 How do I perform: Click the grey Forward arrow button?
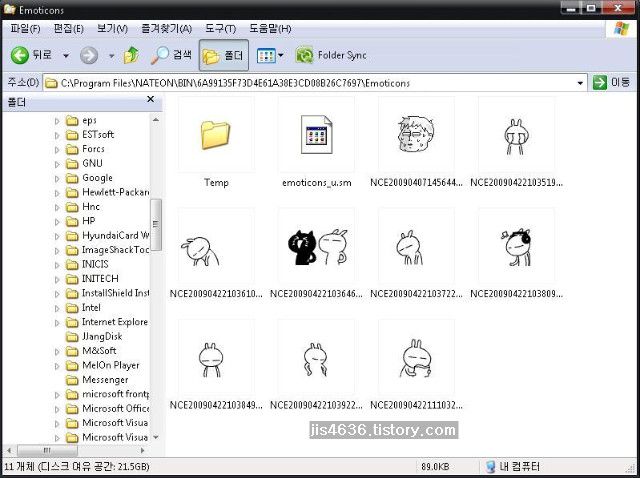[89, 55]
